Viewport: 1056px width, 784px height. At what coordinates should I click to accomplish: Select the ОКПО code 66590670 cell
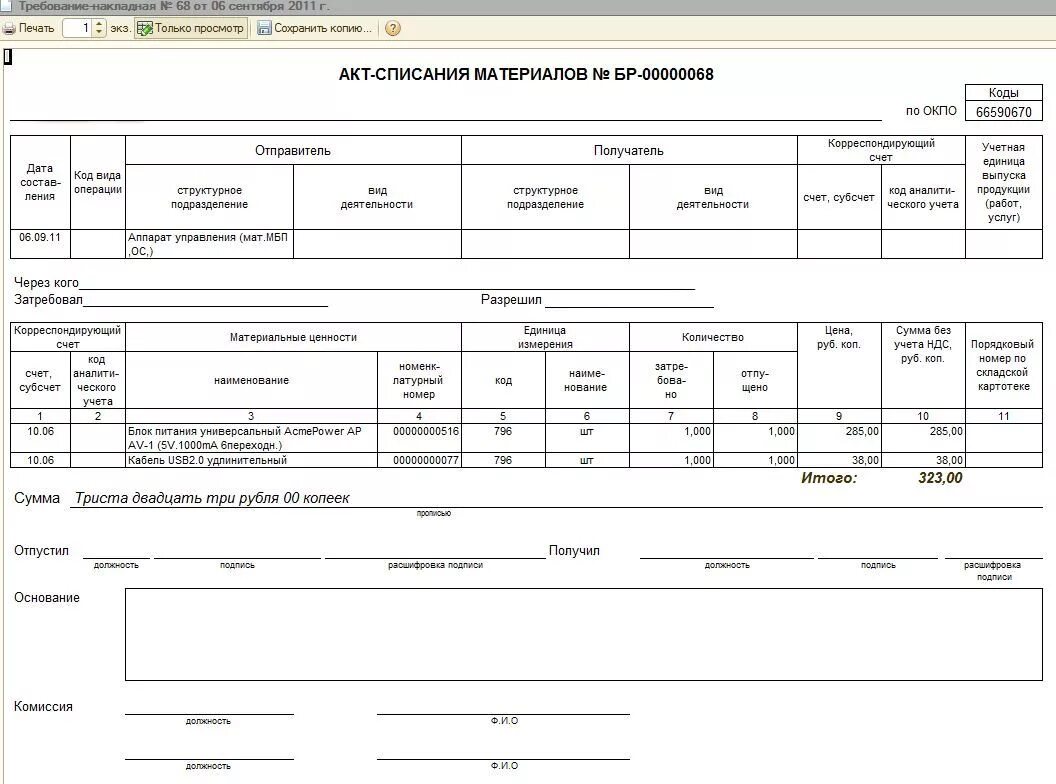click(1003, 112)
